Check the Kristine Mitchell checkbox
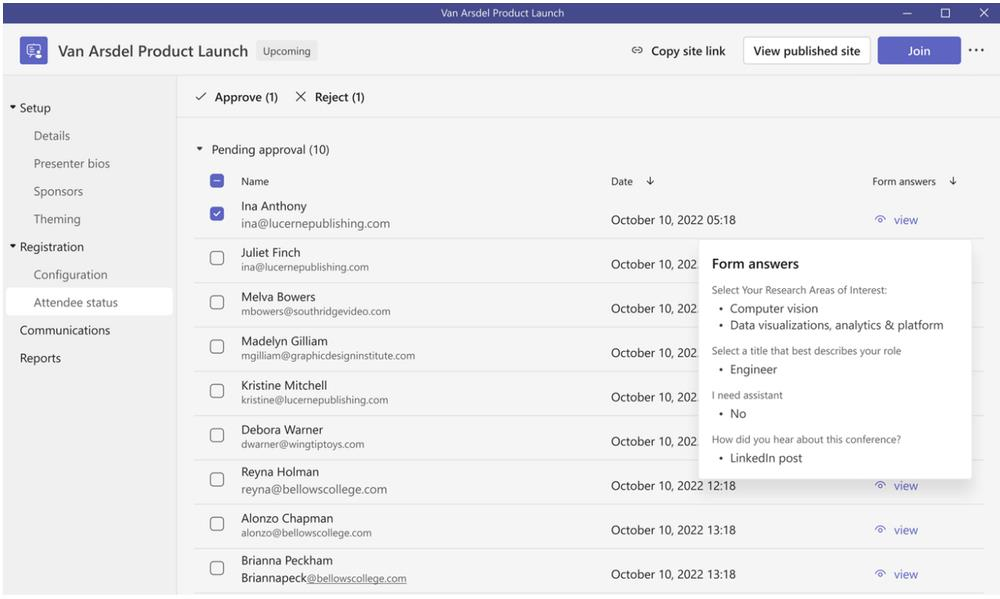1000x599 pixels. click(x=217, y=390)
